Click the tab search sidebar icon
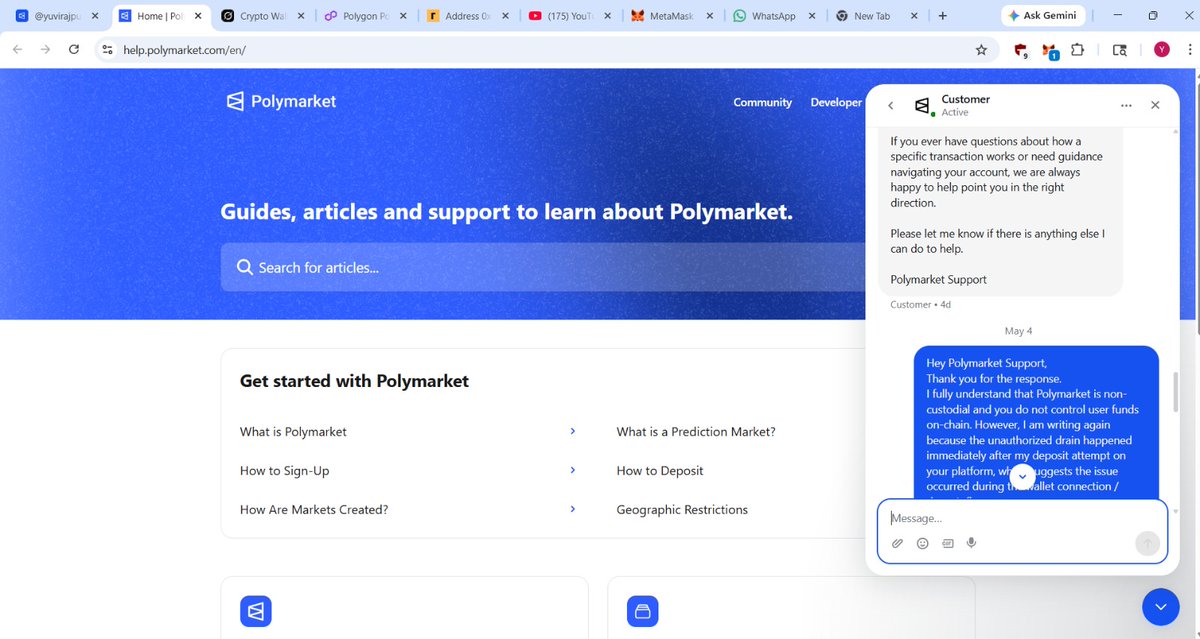The height and width of the screenshot is (639, 1200). point(1120,50)
